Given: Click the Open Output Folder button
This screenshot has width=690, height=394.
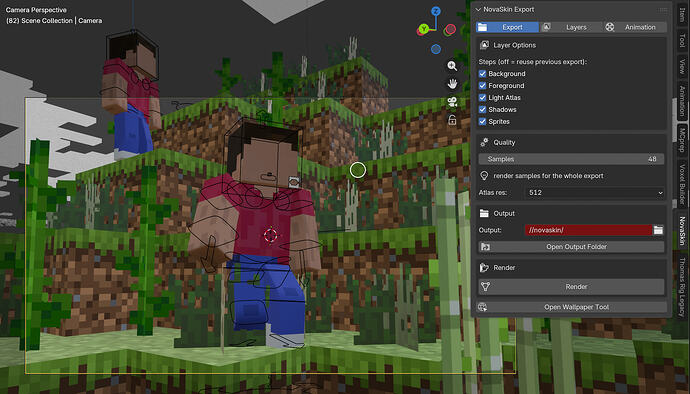Looking at the screenshot, I should click(571, 247).
